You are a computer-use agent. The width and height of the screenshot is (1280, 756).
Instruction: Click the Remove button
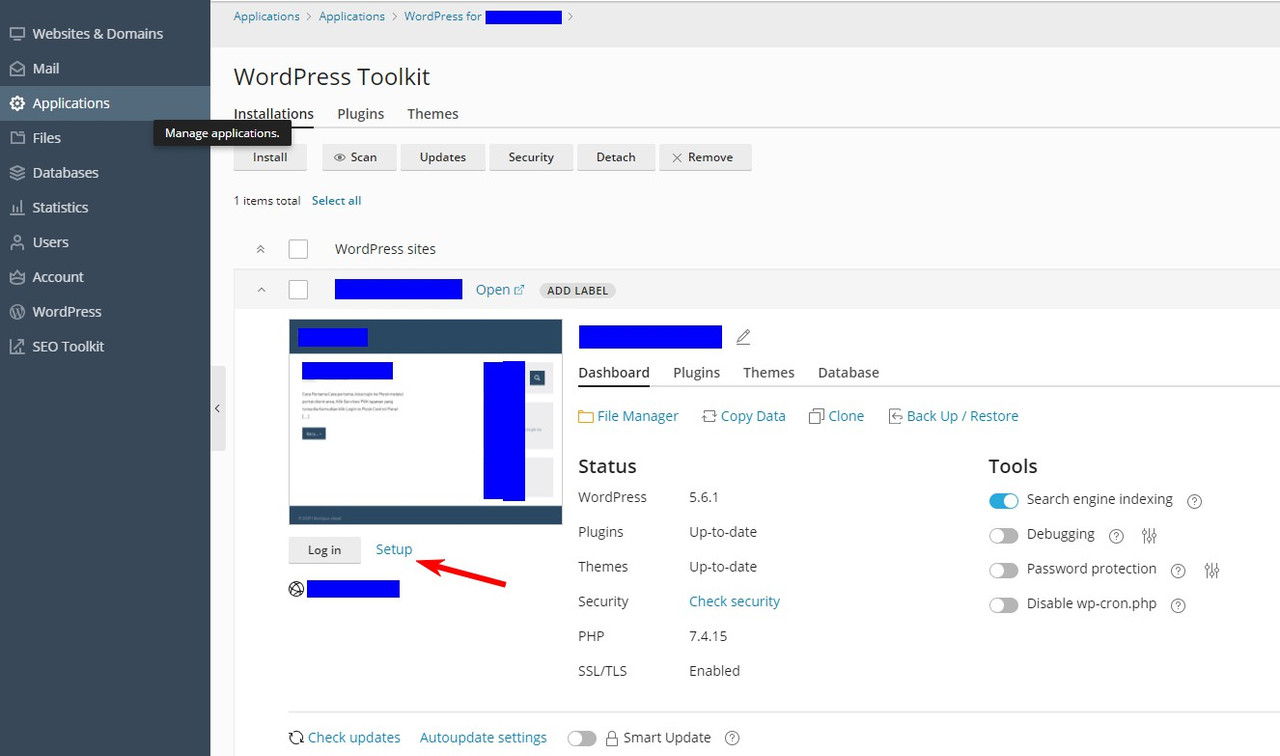(x=705, y=157)
